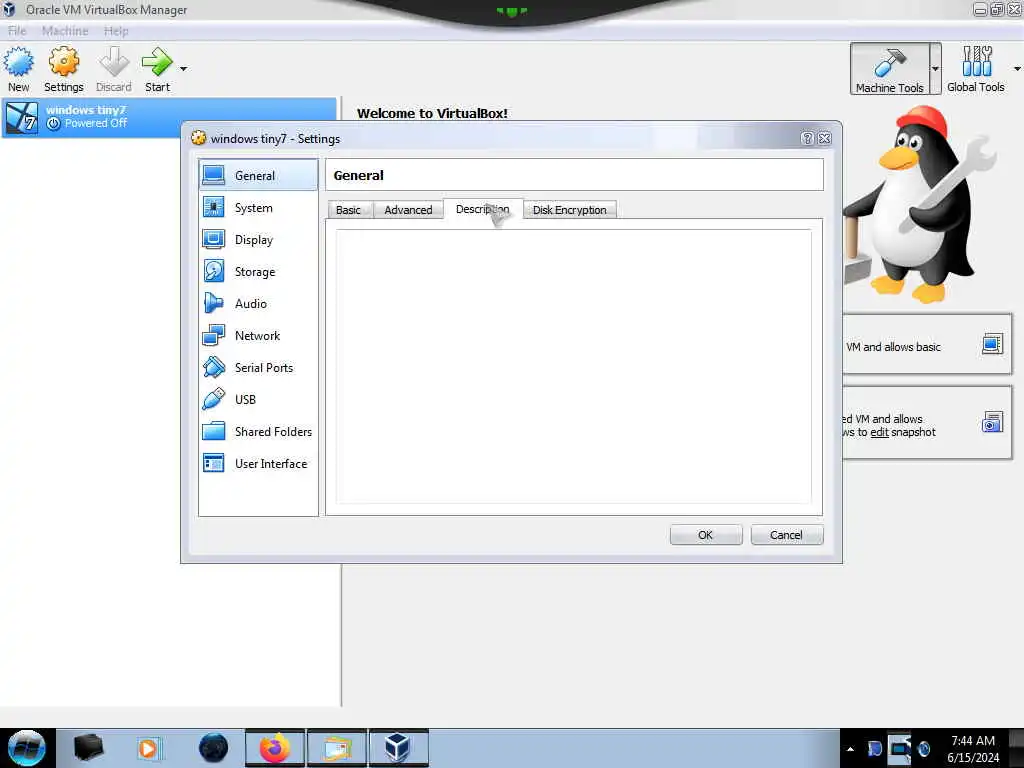Click the help question mark in Settings dialog

[807, 138]
